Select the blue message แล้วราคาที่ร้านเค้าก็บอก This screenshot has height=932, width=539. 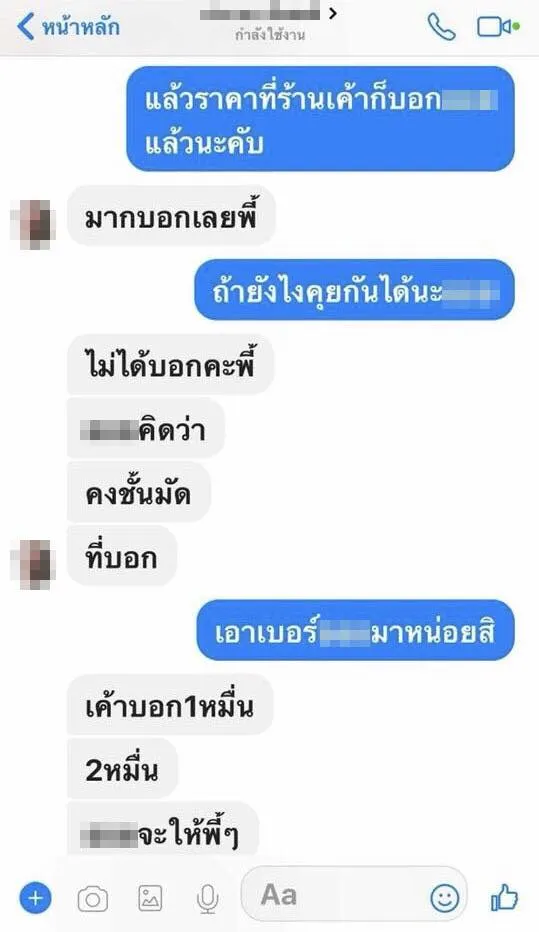click(320, 118)
